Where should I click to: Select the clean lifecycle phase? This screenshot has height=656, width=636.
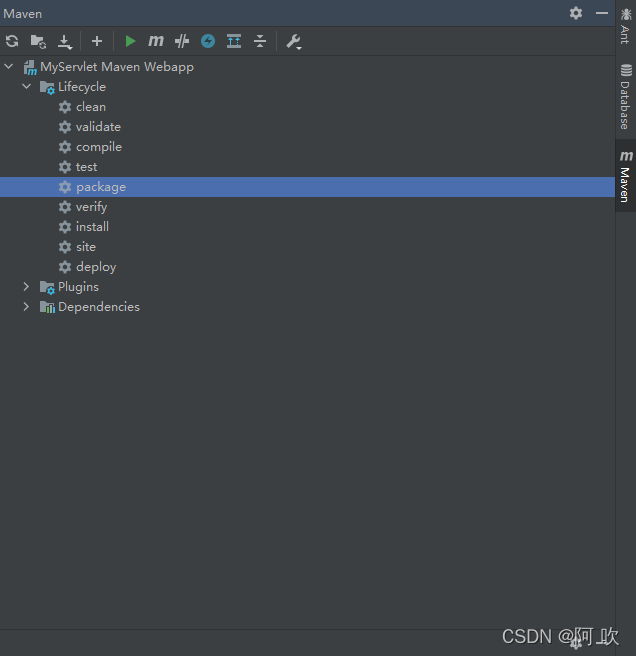click(91, 107)
